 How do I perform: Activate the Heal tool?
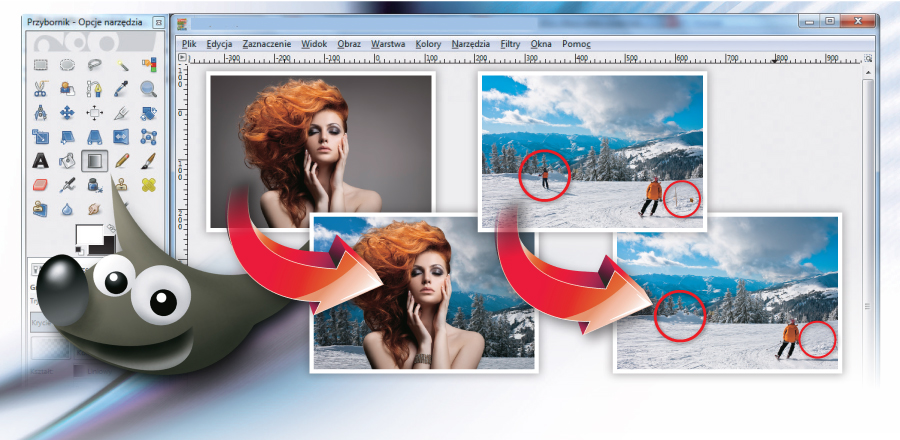pos(148,185)
